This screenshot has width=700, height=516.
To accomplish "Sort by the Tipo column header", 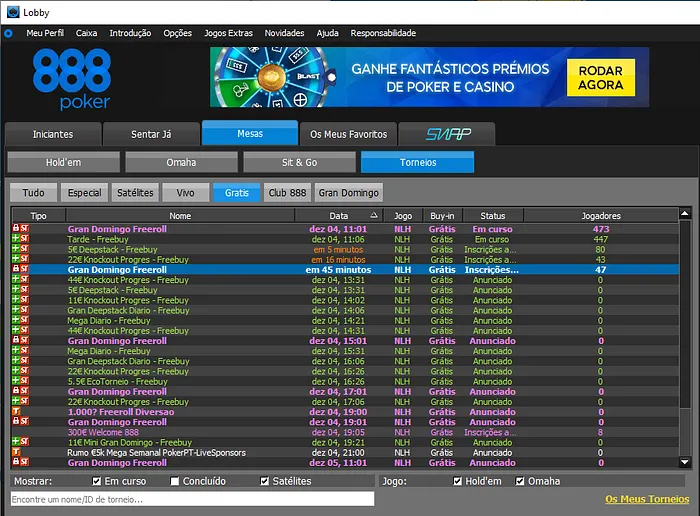I will pyautogui.click(x=39, y=216).
